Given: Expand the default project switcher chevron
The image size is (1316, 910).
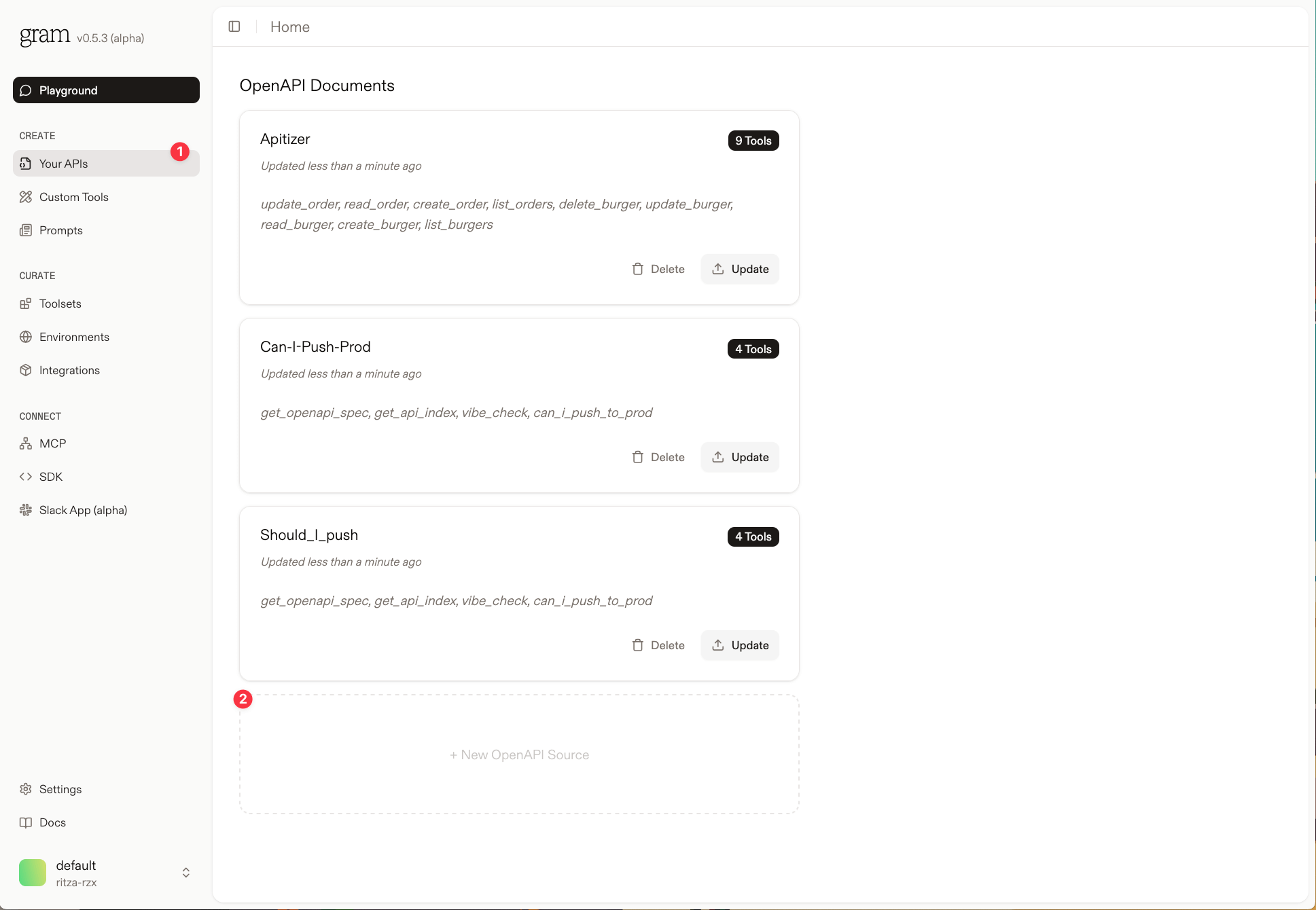Looking at the screenshot, I should 185,873.
